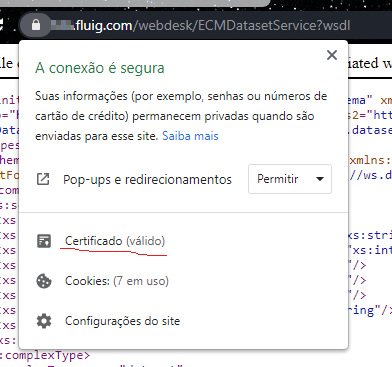Click the ':complexType>' text in page
The width and height of the screenshot is (392, 367).
pos(45,355)
